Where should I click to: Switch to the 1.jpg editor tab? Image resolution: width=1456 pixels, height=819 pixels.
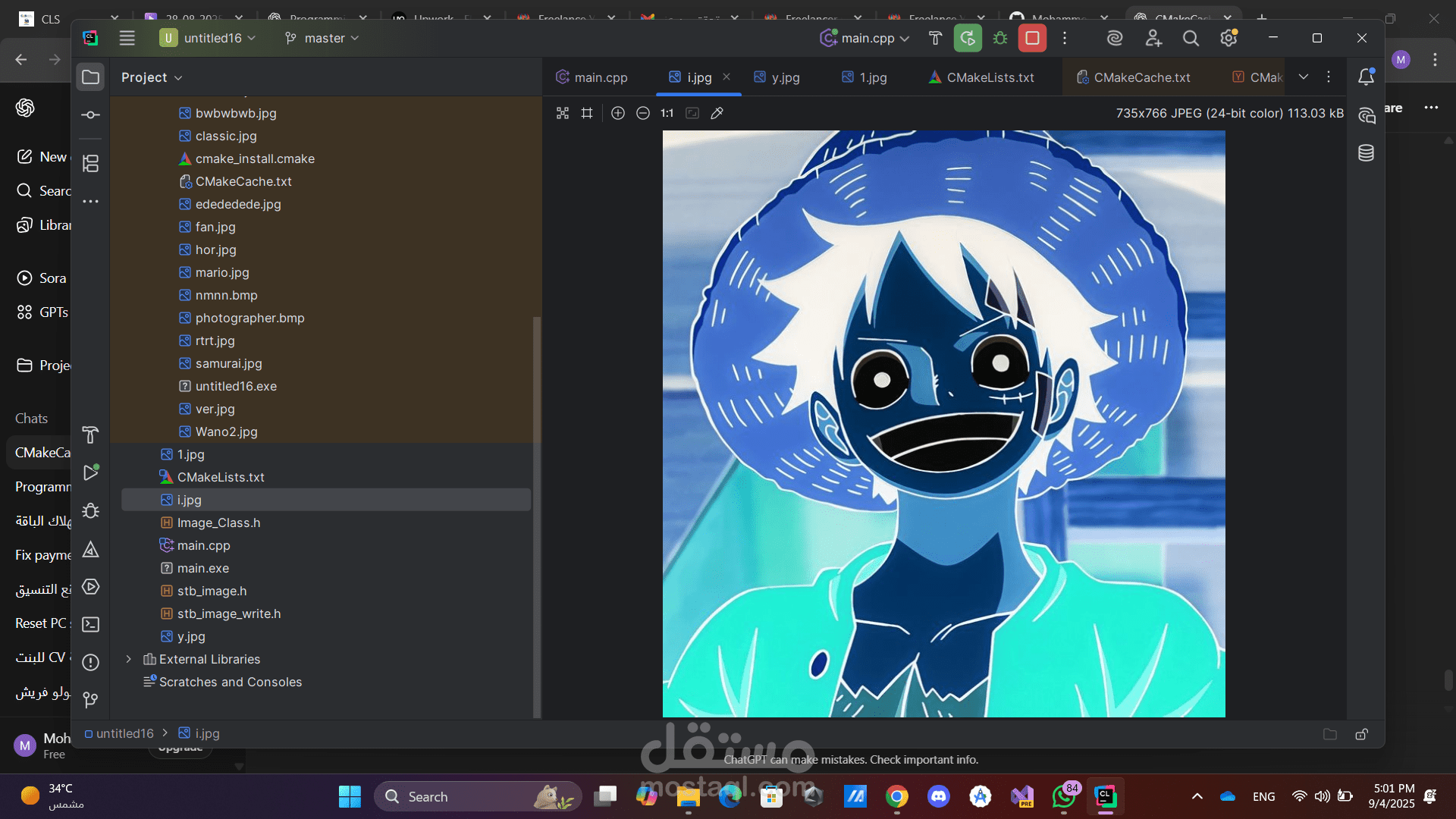pyautogui.click(x=864, y=77)
